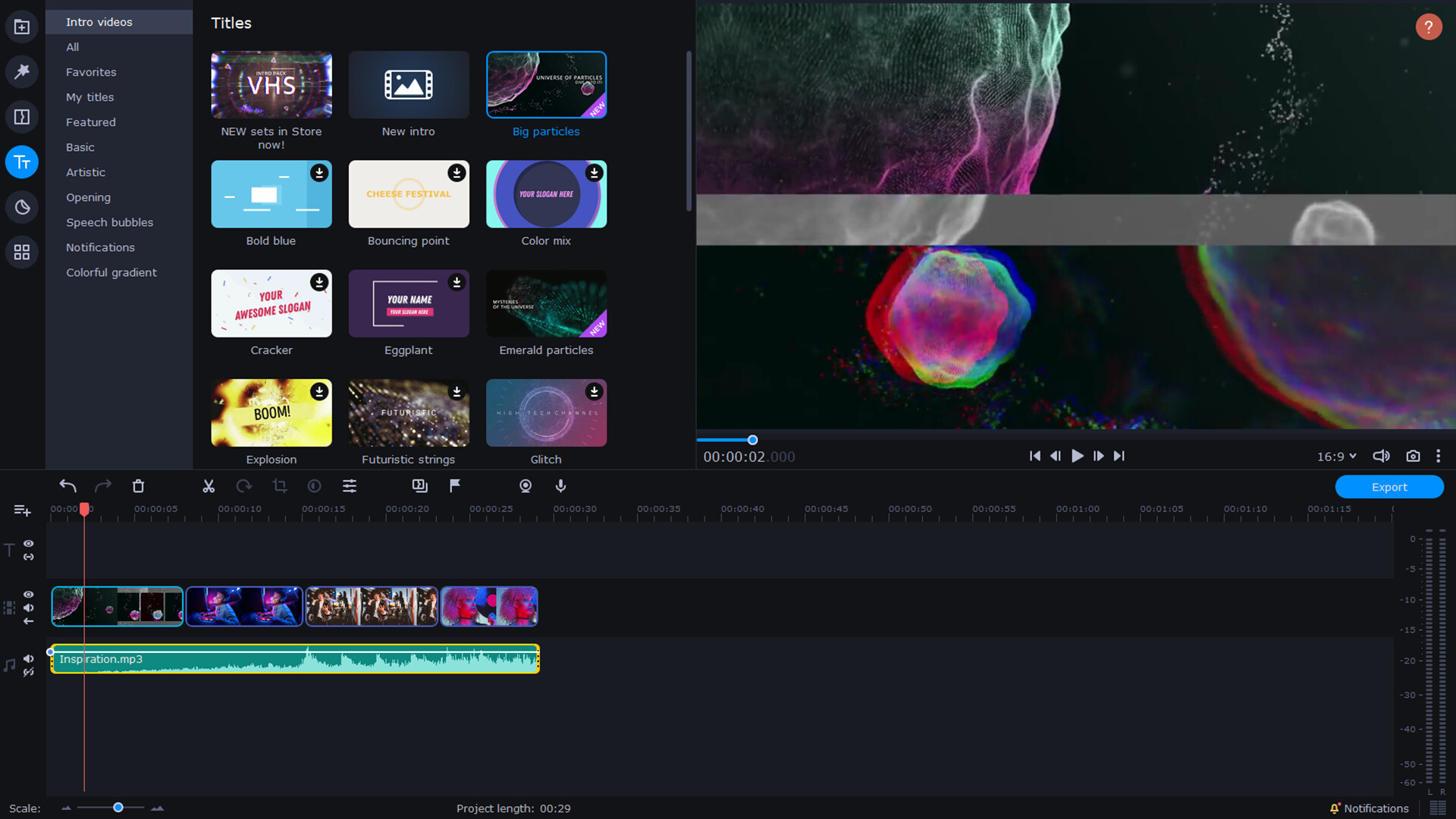
Task: Open the three-dot menu in the player
Action: tap(1439, 456)
